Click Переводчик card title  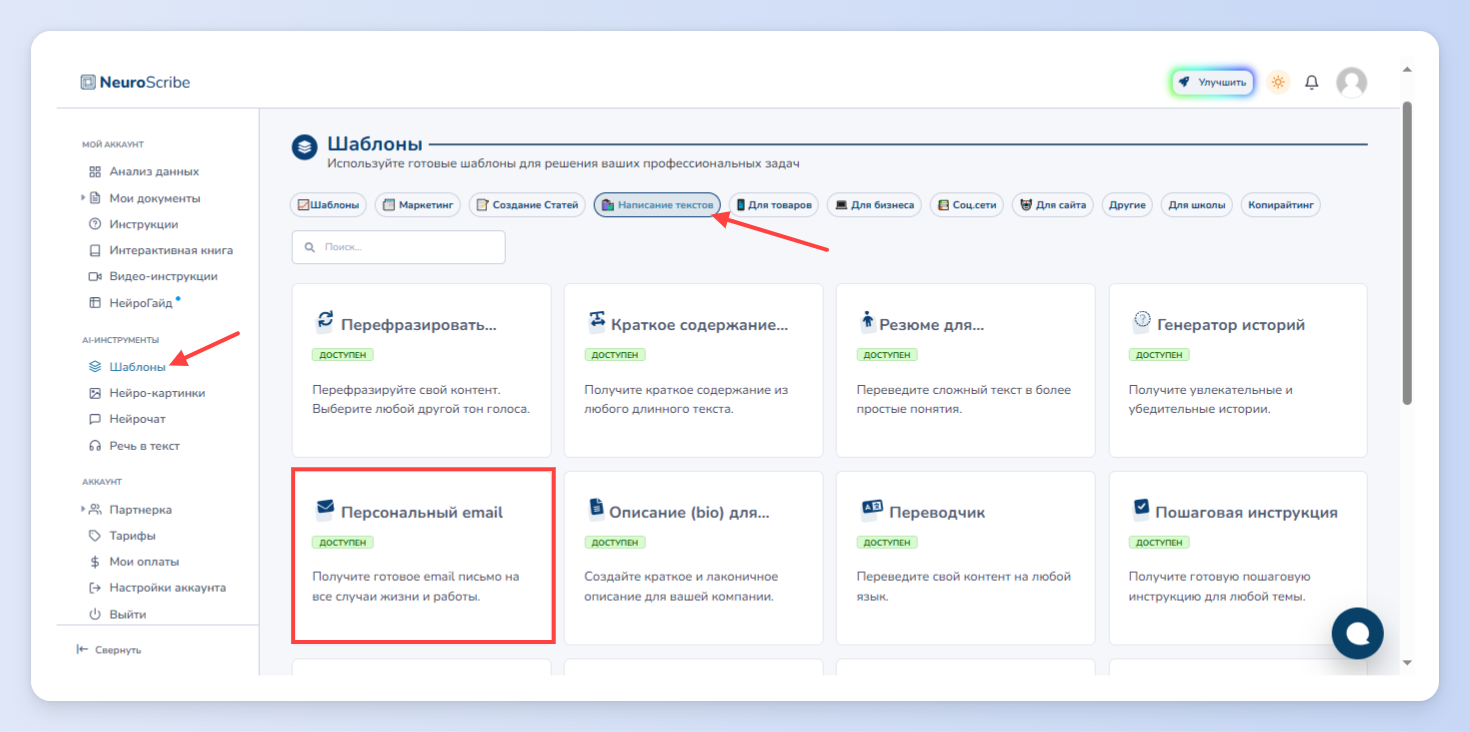coord(937,512)
